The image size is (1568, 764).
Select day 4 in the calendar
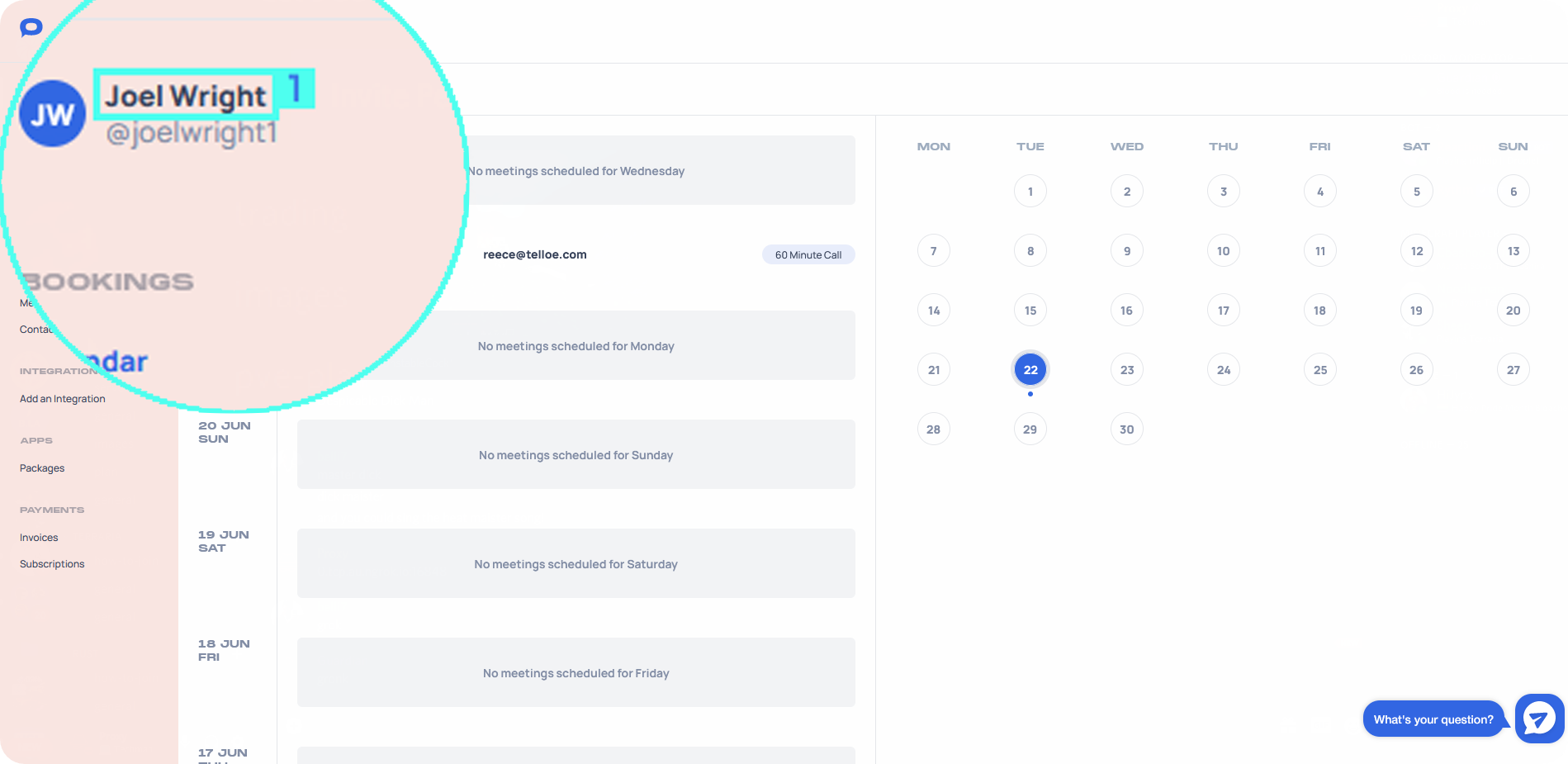[1320, 192]
